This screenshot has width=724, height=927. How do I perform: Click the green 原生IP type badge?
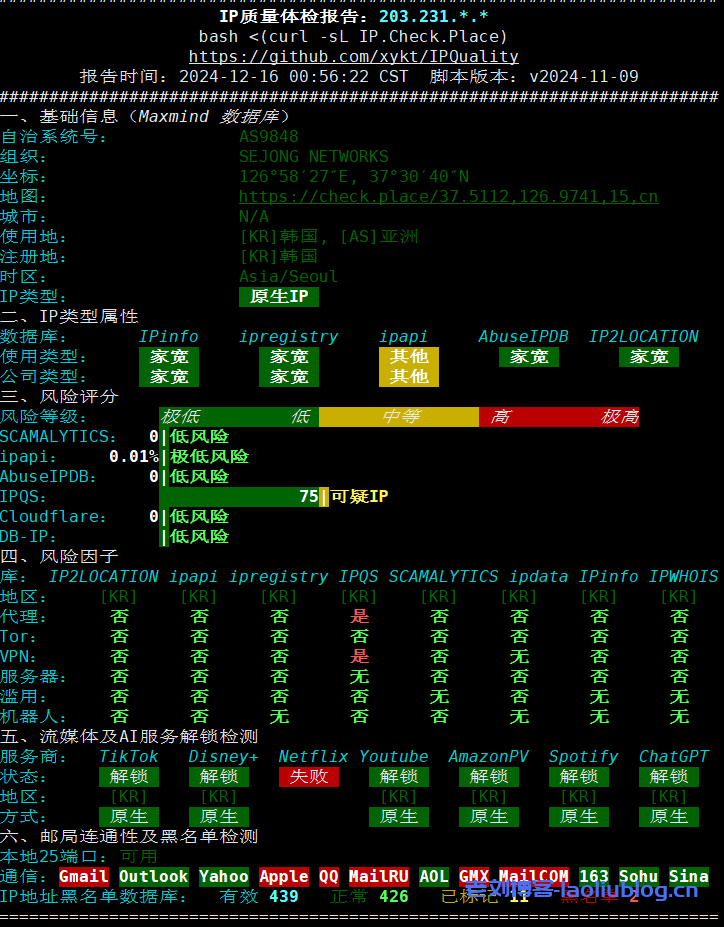(x=278, y=296)
